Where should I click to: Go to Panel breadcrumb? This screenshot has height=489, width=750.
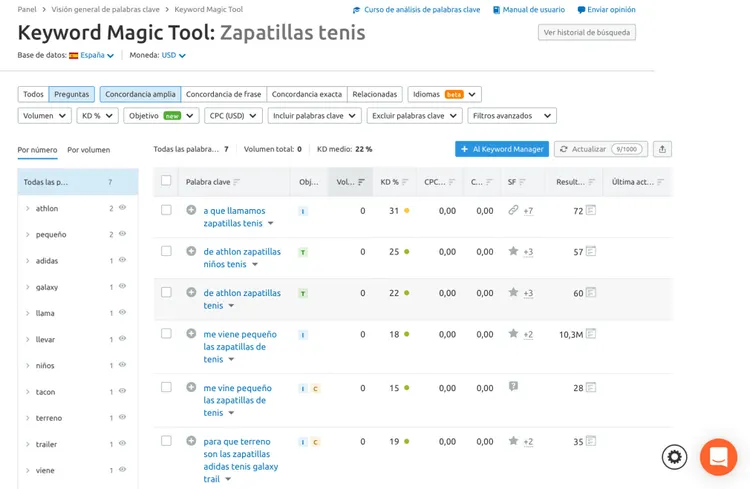27,10
